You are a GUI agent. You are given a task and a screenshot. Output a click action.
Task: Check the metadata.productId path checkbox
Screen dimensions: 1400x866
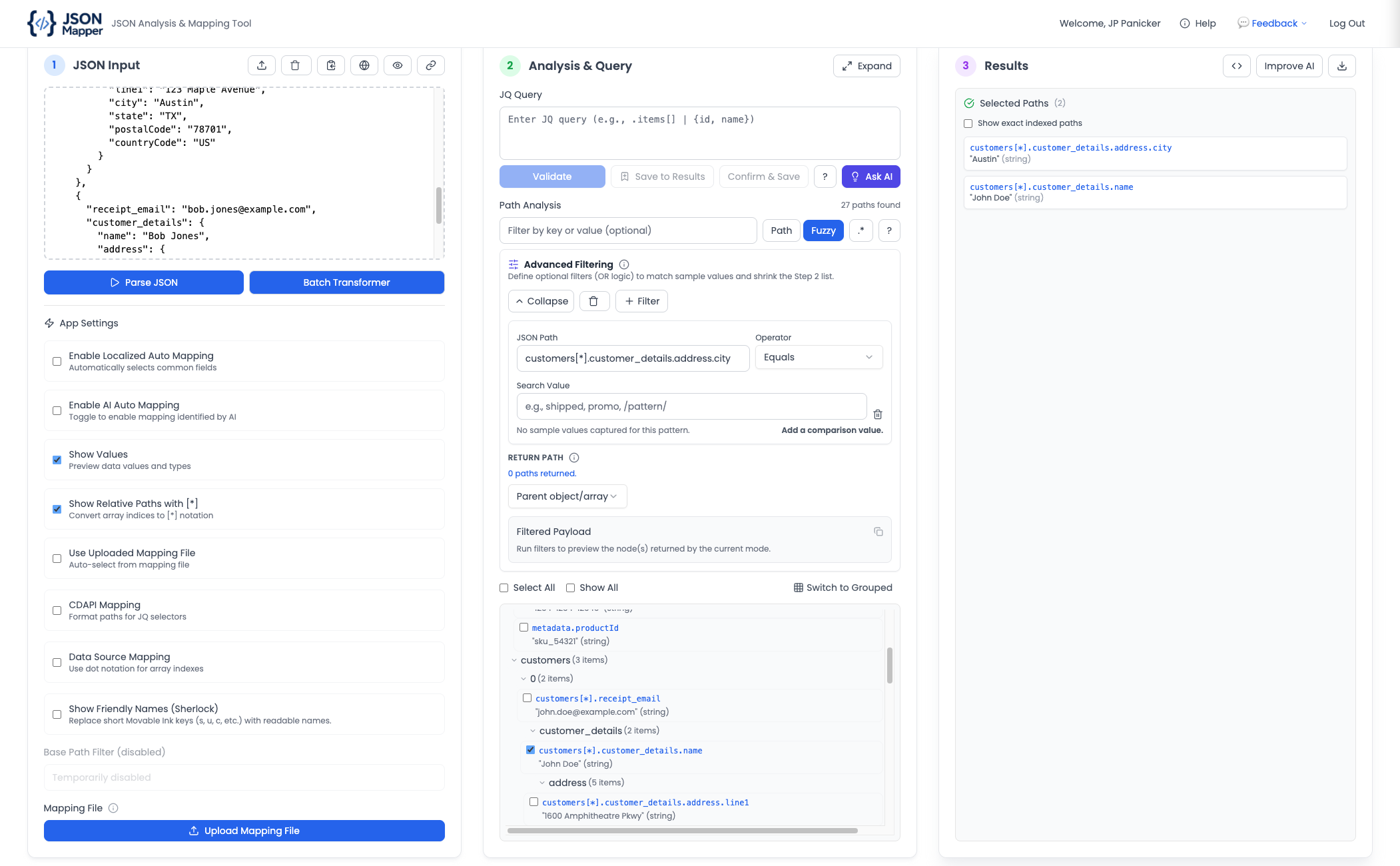[x=524, y=628]
